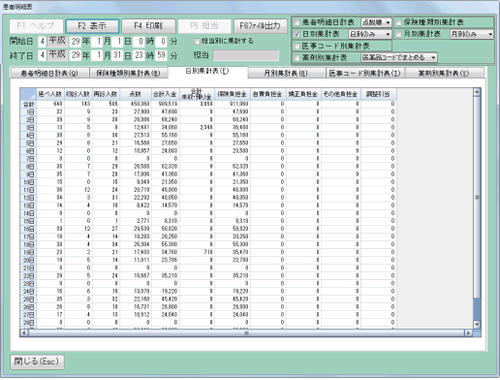Select the 1日 row header

pos(28,112)
